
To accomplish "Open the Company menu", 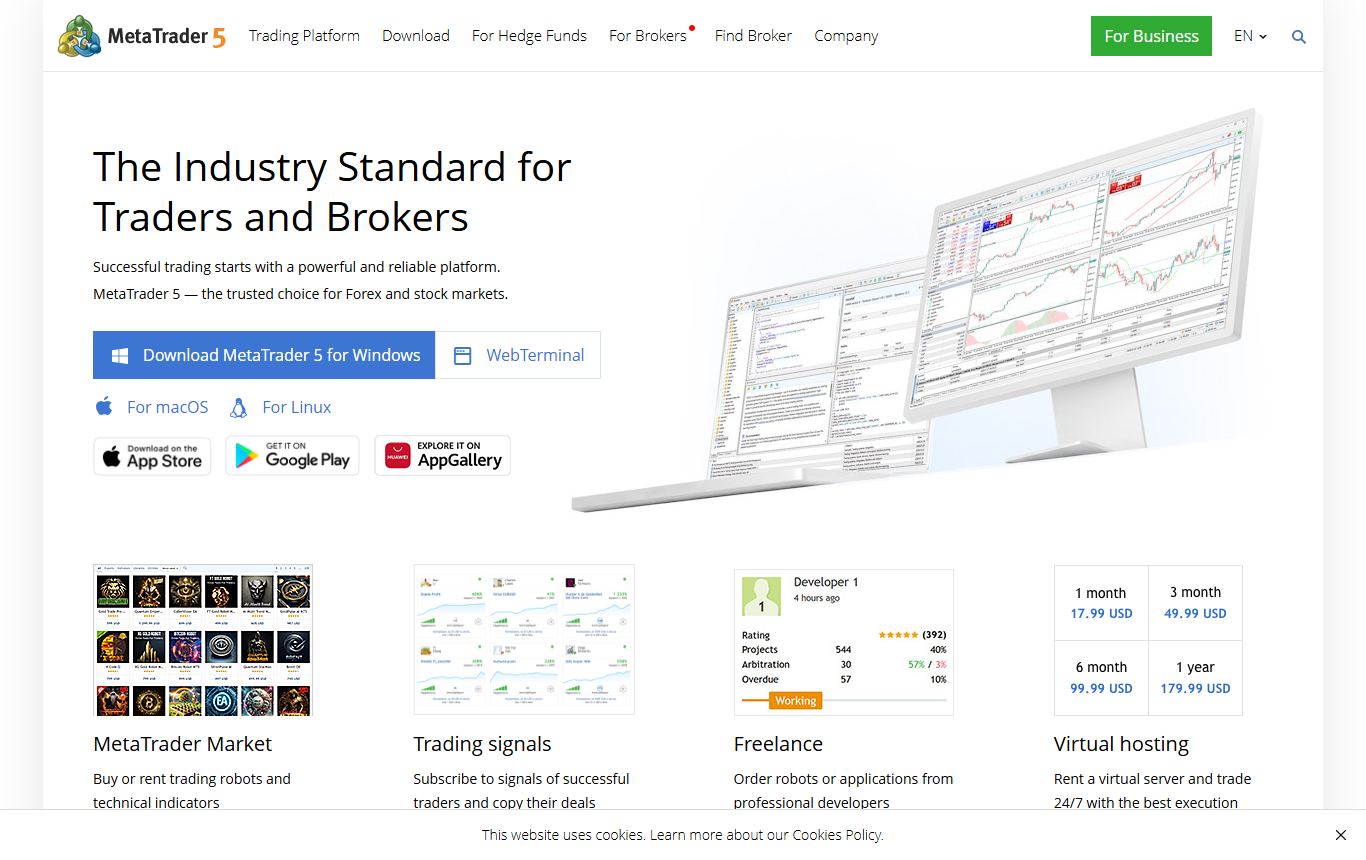I will point(846,36).
